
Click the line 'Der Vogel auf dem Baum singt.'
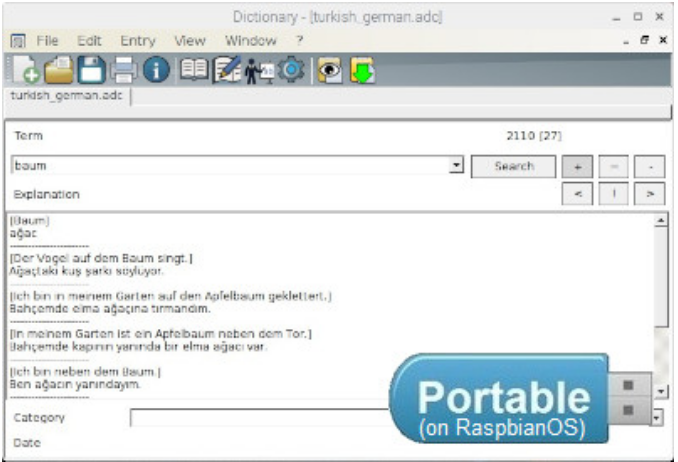click(x=101, y=258)
